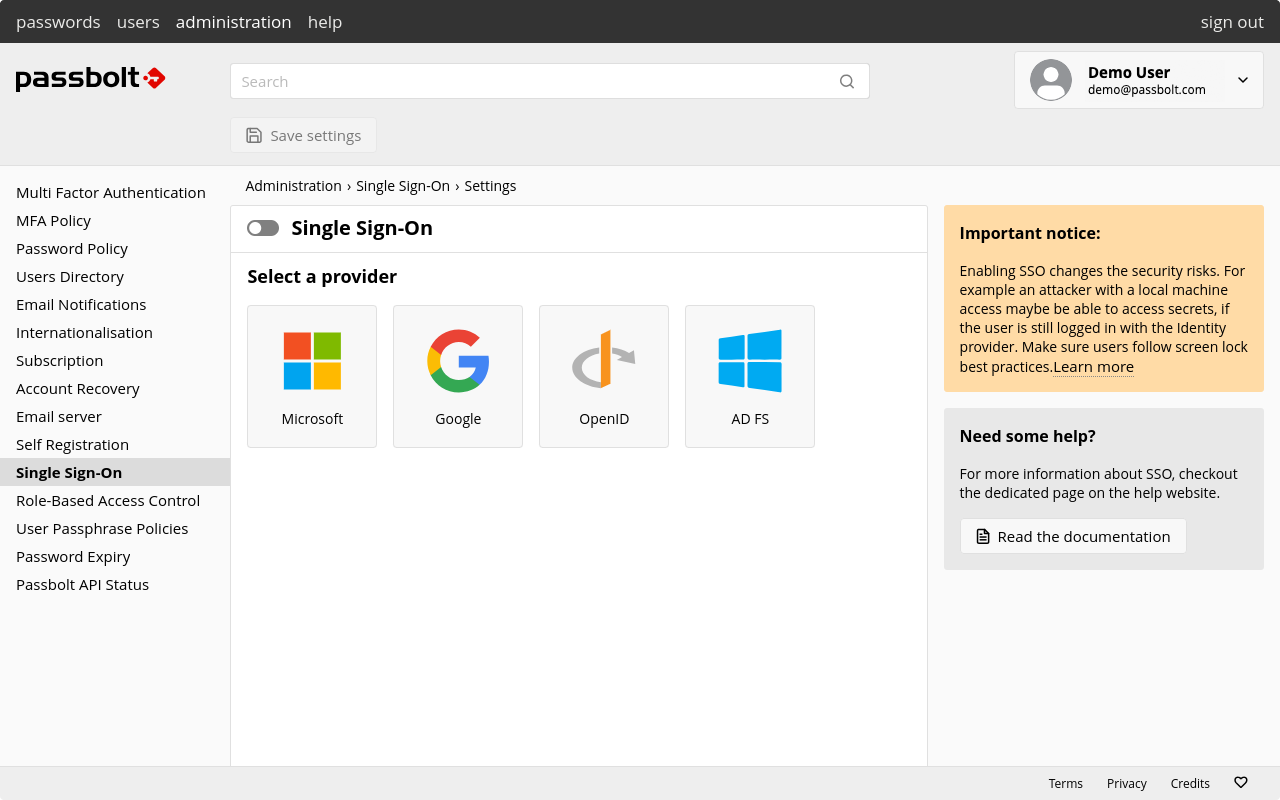Image resolution: width=1280 pixels, height=800 pixels.
Task: Click the search magnifier icon
Action: click(x=847, y=82)
